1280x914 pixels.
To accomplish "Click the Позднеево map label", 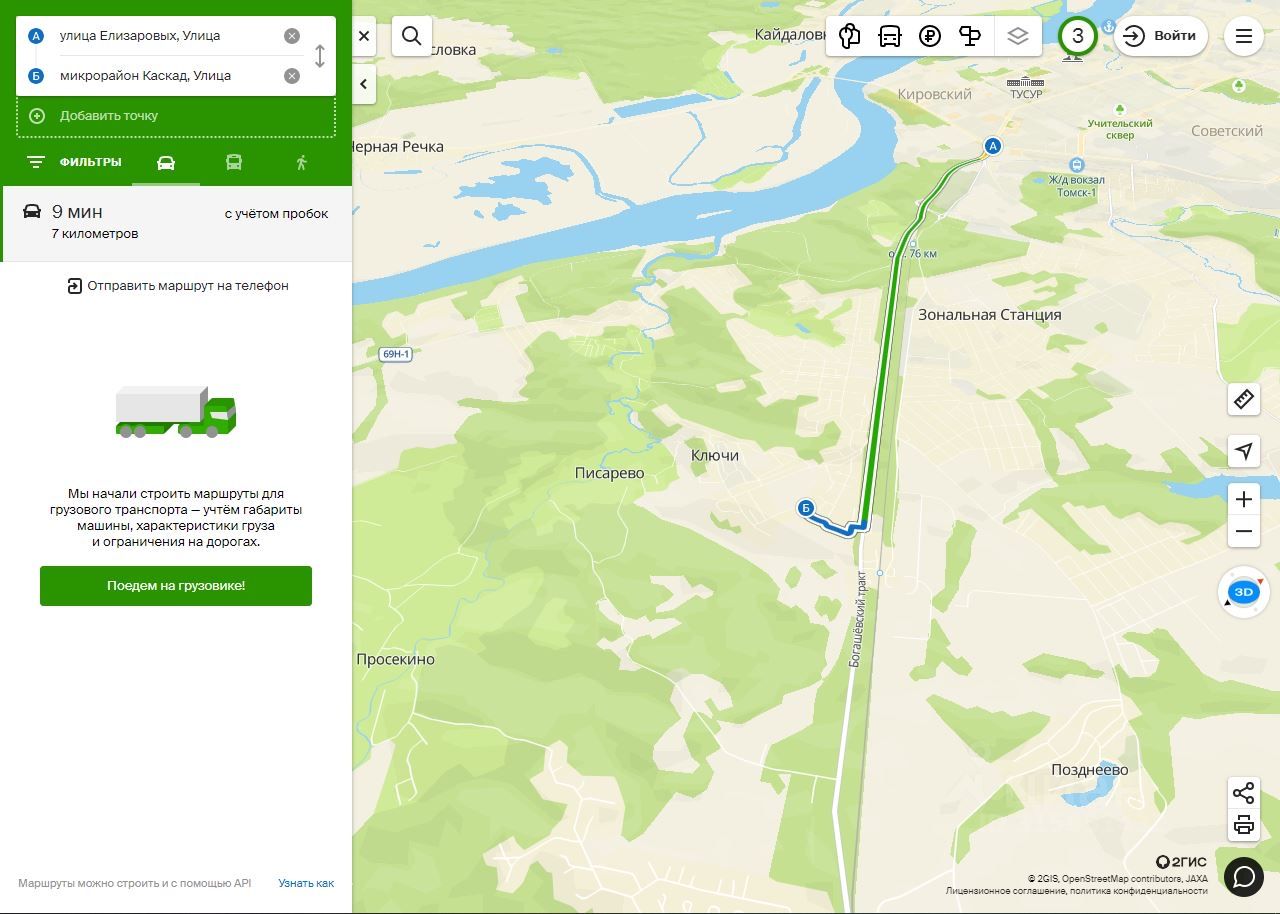I will 1090,770.
